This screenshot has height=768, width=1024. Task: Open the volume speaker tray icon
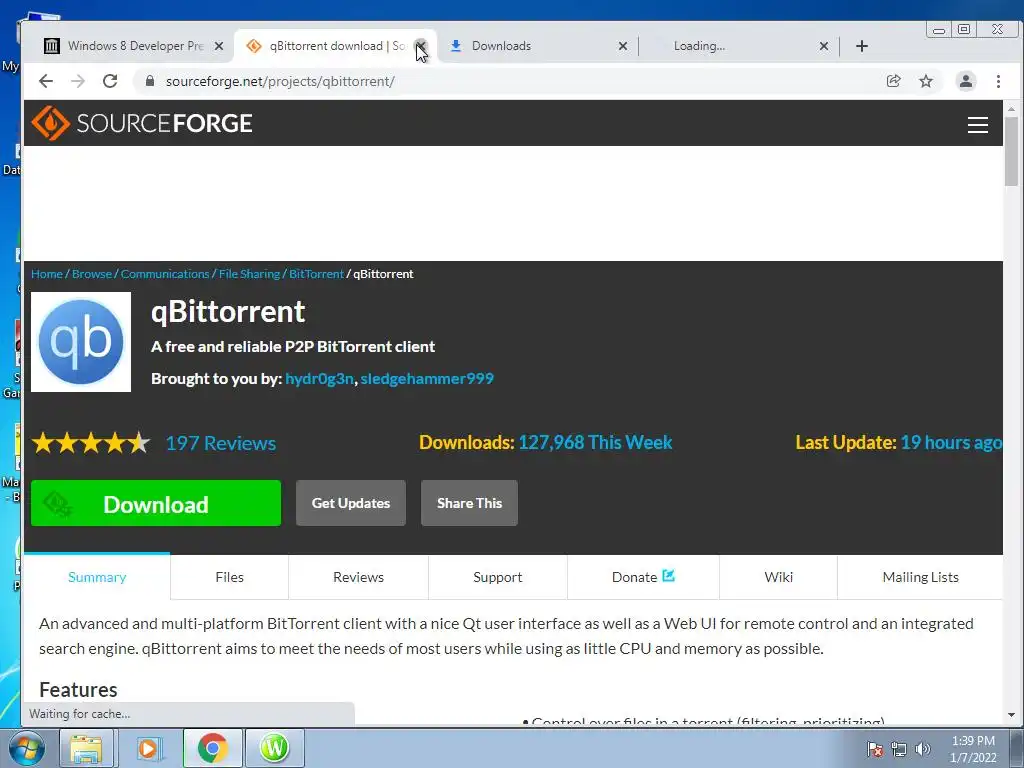(923, 749)
